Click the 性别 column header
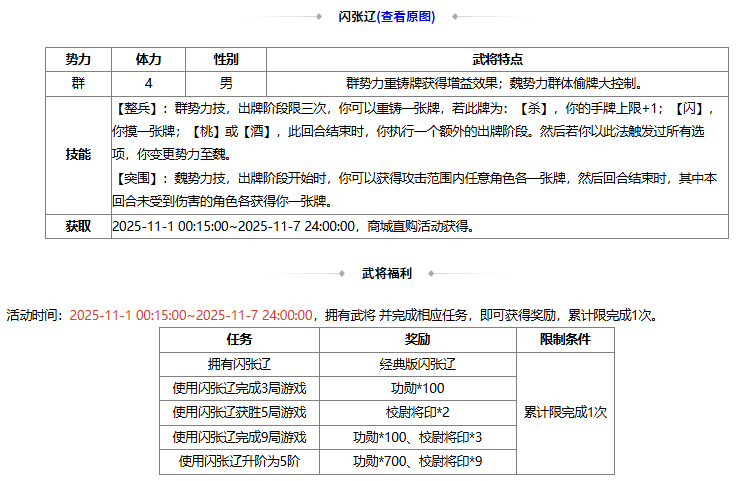 (226, 59)
